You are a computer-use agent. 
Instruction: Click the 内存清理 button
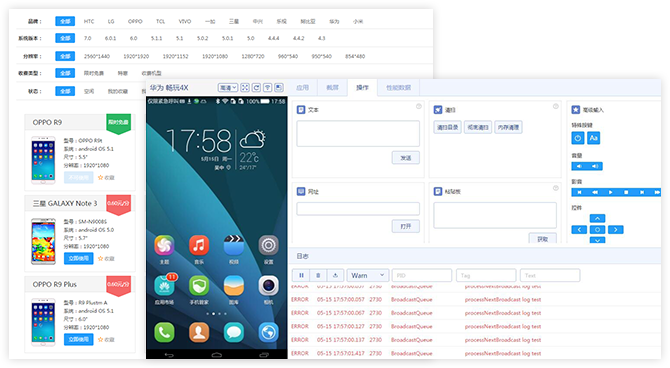[x=508, y=127]
